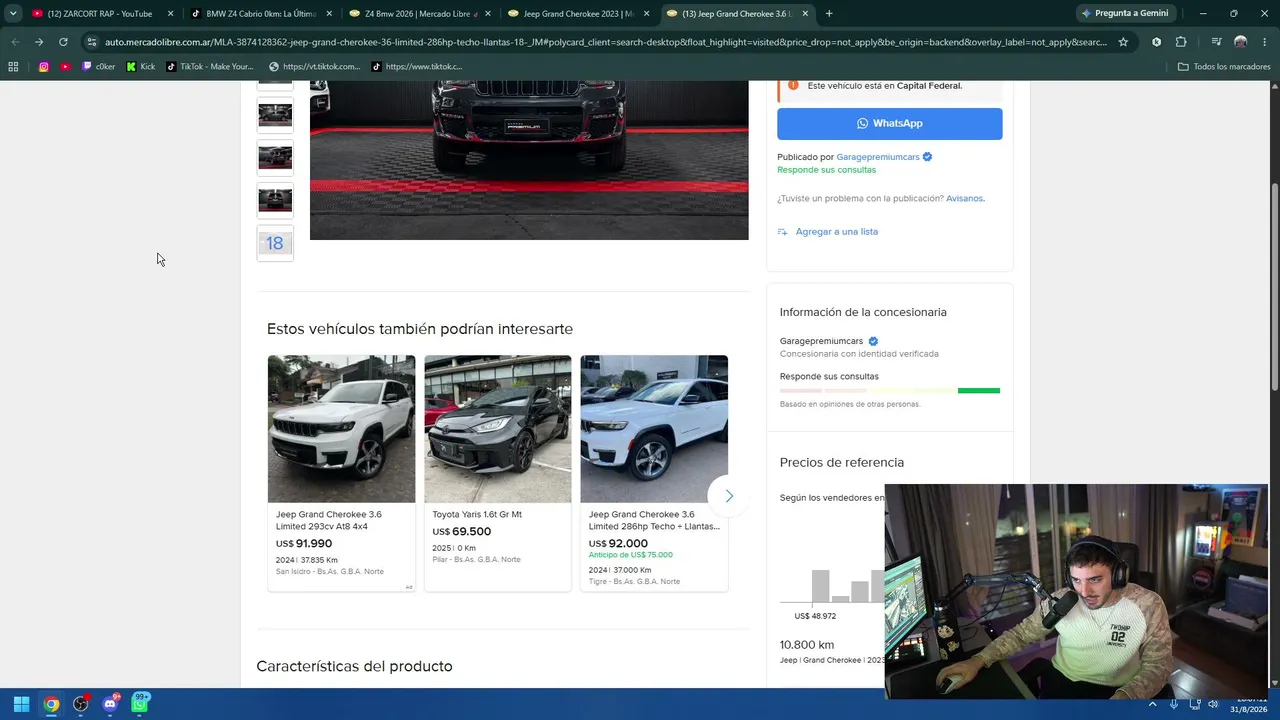Open the black Toyota Yaris listing photo
The width and height of the screenshot is (1280, 720).
tap(498, 429)
